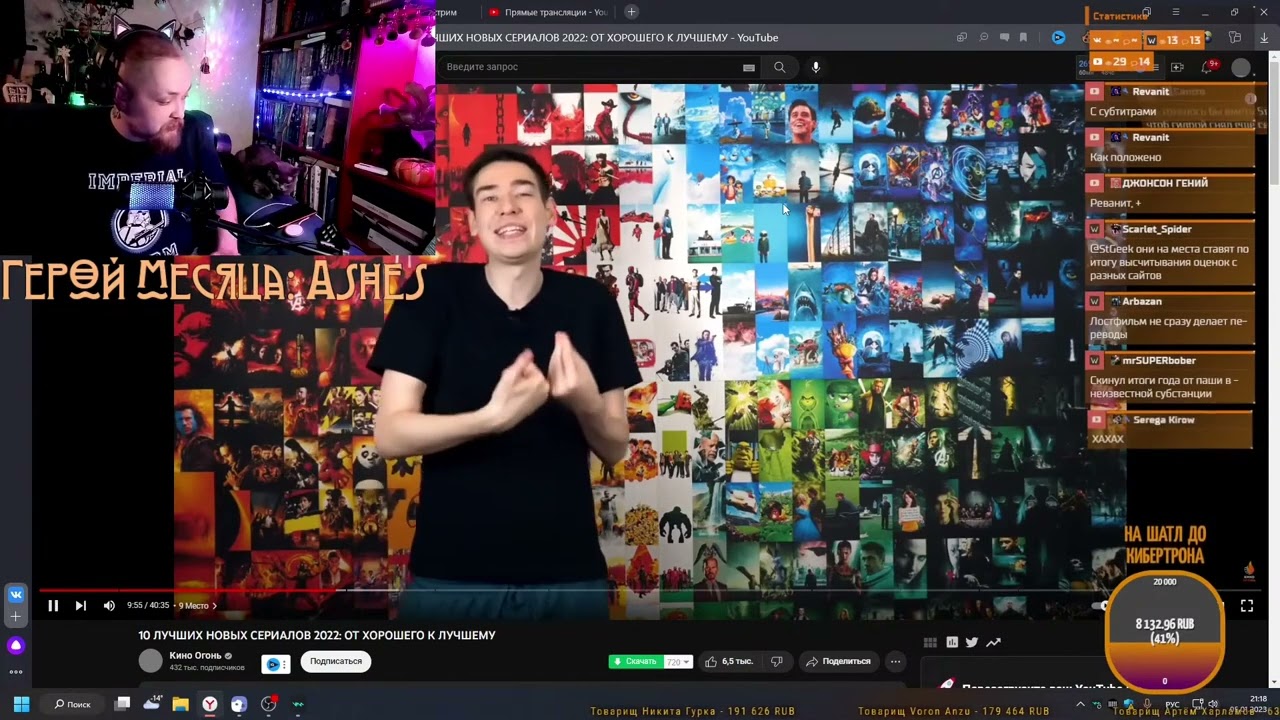Click the blue extension badge near subscribe
Screen dimensions: 1280x720
coord(276,663)
